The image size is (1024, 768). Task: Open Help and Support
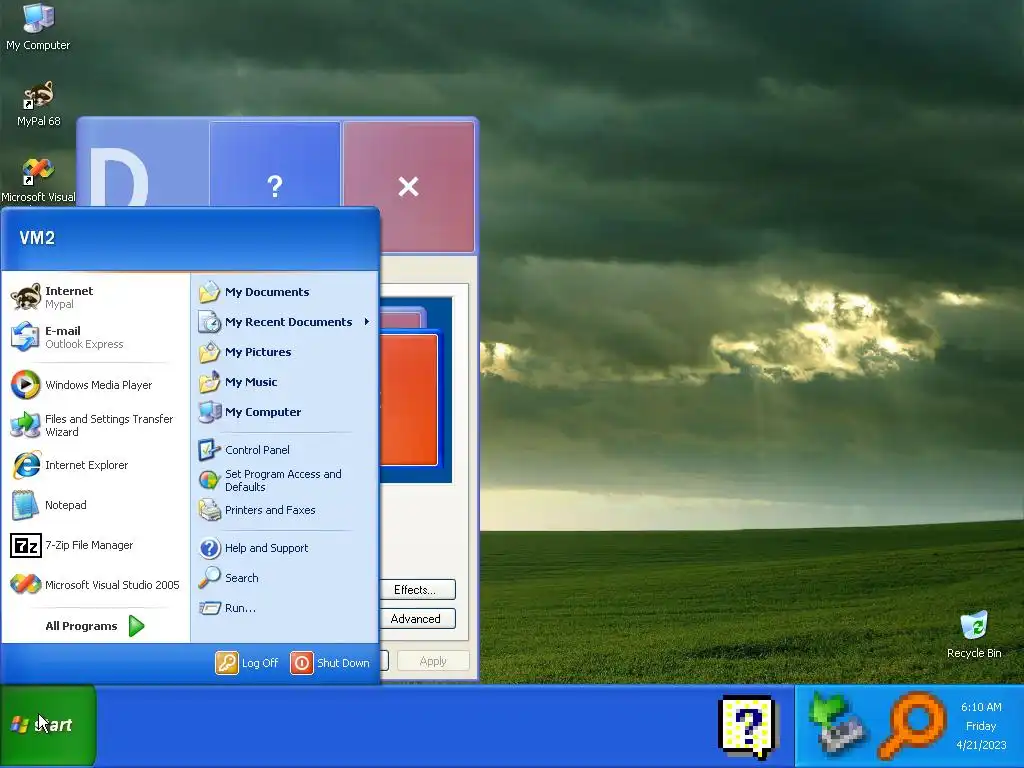point(285,548)
